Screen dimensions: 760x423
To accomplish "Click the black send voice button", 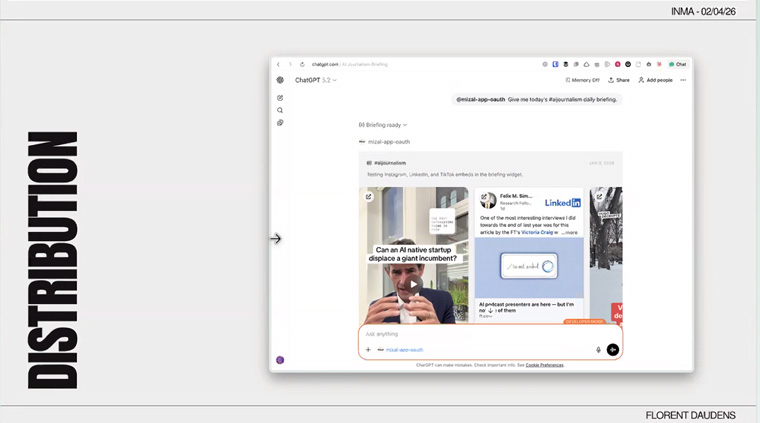I will click(x=613, y=349).
